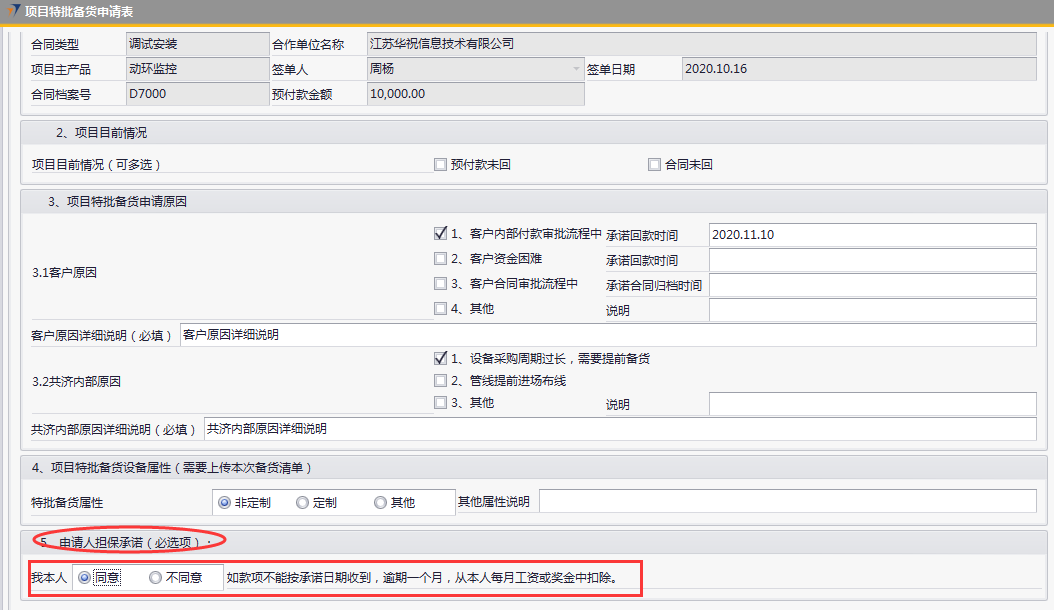Click the 客户原因详细说明 text field

click(606, 335)
